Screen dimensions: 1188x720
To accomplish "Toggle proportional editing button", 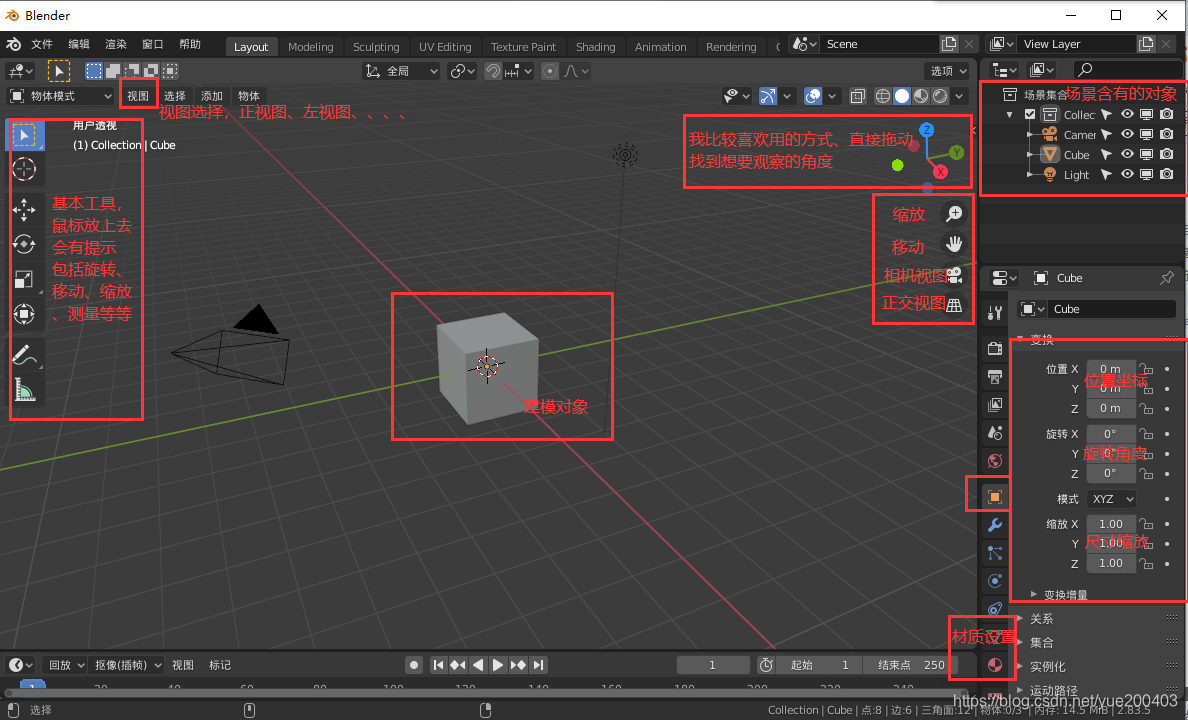I will tap(550, 70).
